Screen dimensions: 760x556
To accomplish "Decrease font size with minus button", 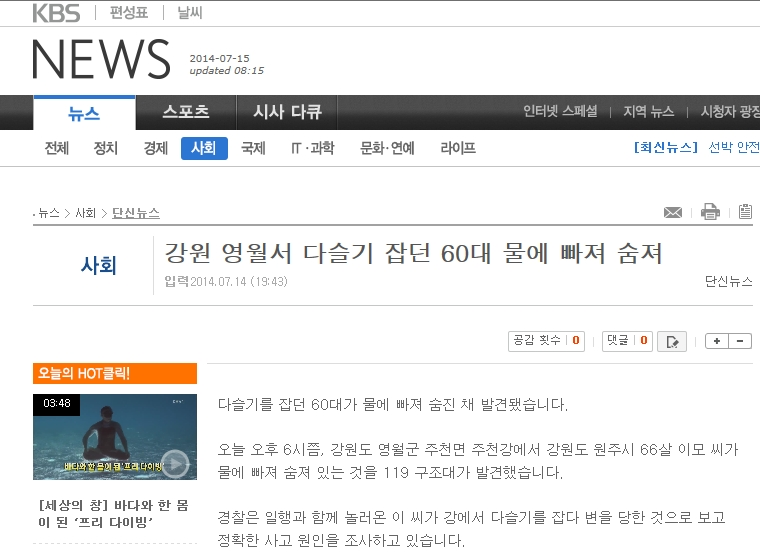I will (x=740, y=341).
